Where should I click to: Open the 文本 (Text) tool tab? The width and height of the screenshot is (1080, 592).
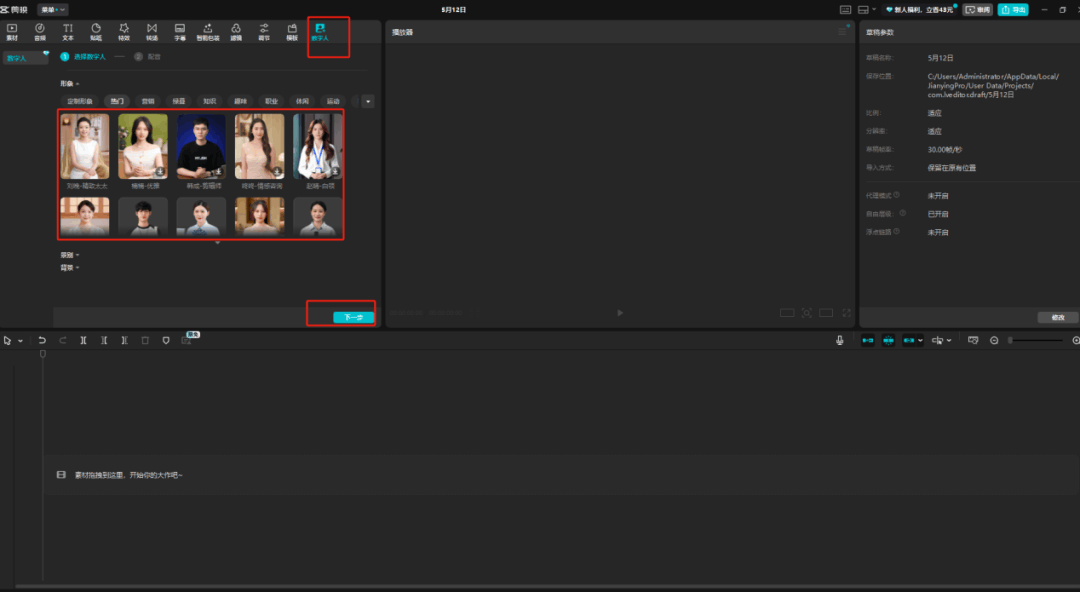click(68, 31)
